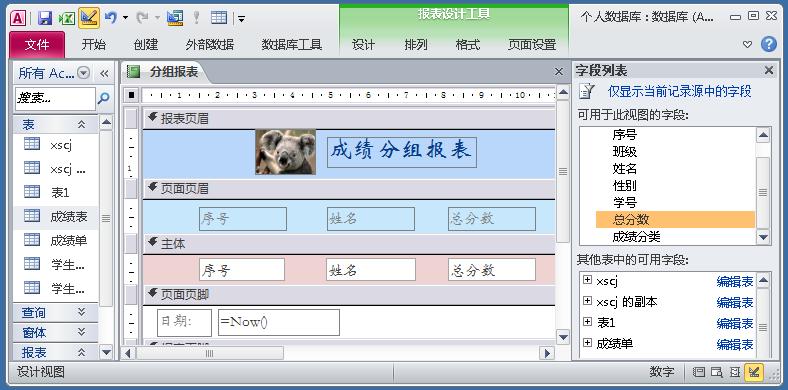Click the datasheet table icon in quick toolbar
This screenshot has height=390, width=788.
[219, 18]
